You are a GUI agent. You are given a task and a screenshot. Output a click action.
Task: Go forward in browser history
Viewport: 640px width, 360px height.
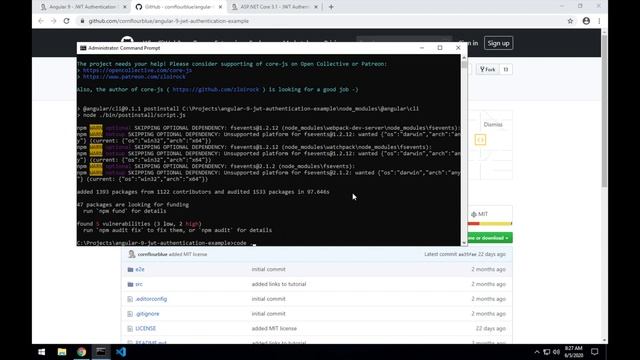[x=53, y=21]
